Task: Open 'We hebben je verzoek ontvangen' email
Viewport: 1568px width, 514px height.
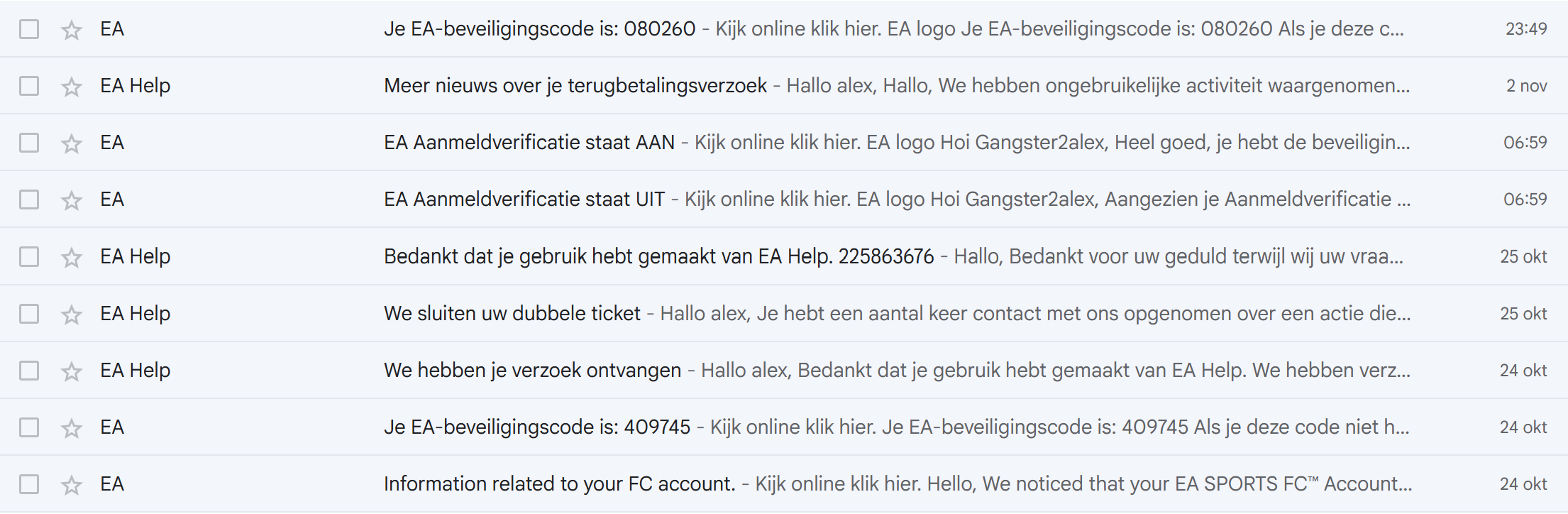Action: (x=532, y=370)
